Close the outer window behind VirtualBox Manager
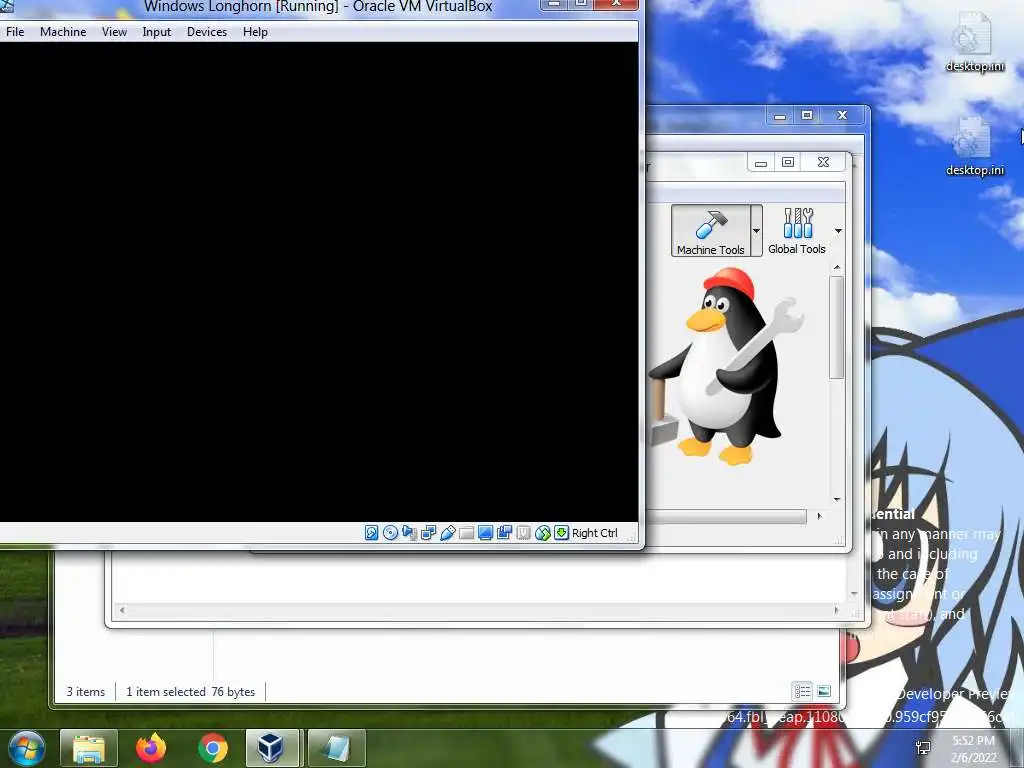Viewport: 1024px width, 768px height. 842,116
